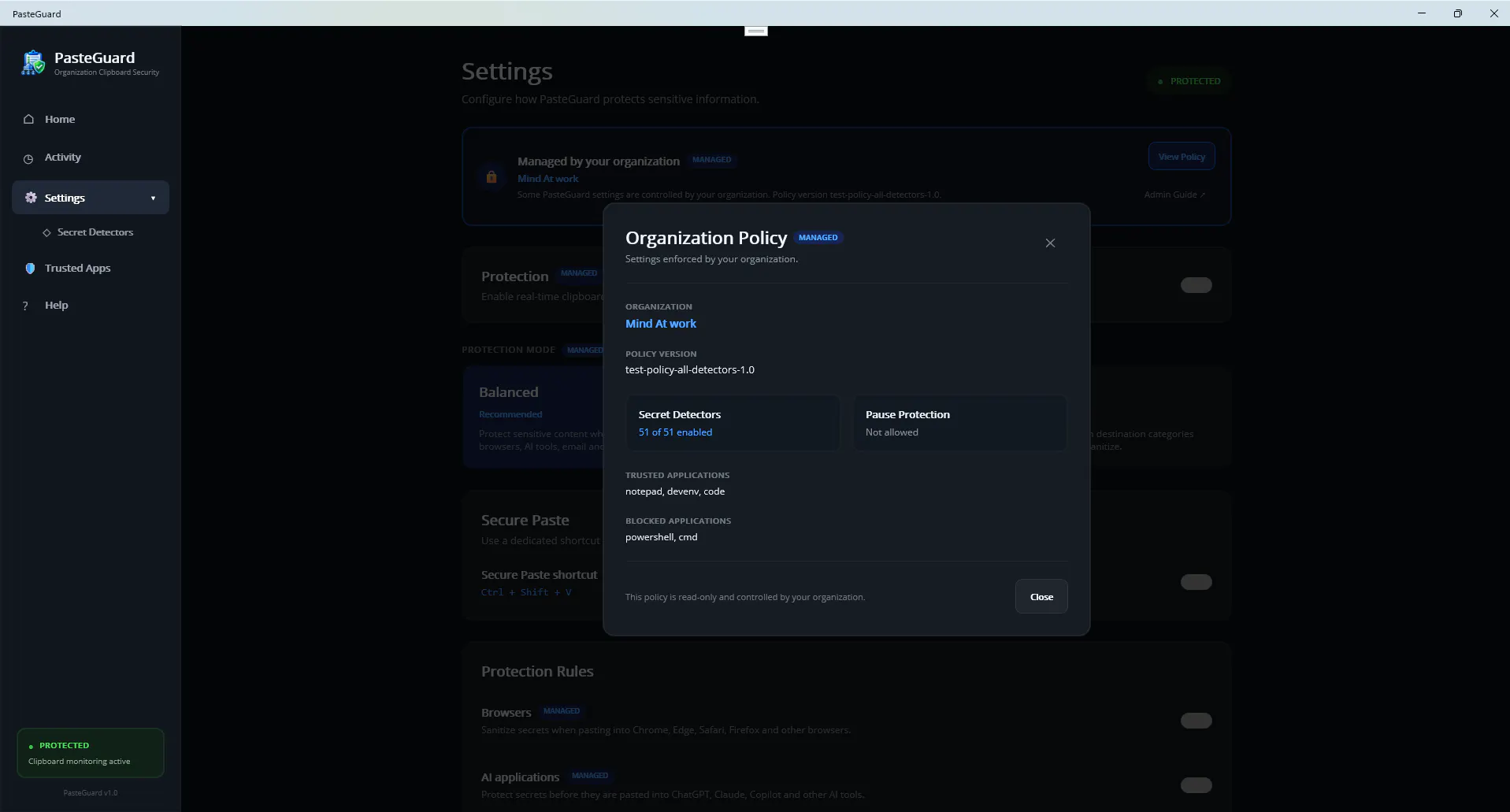Screen dimensions: 1510x812
Task: Click the lock icon in managed banner
Action: coord(492,176)
